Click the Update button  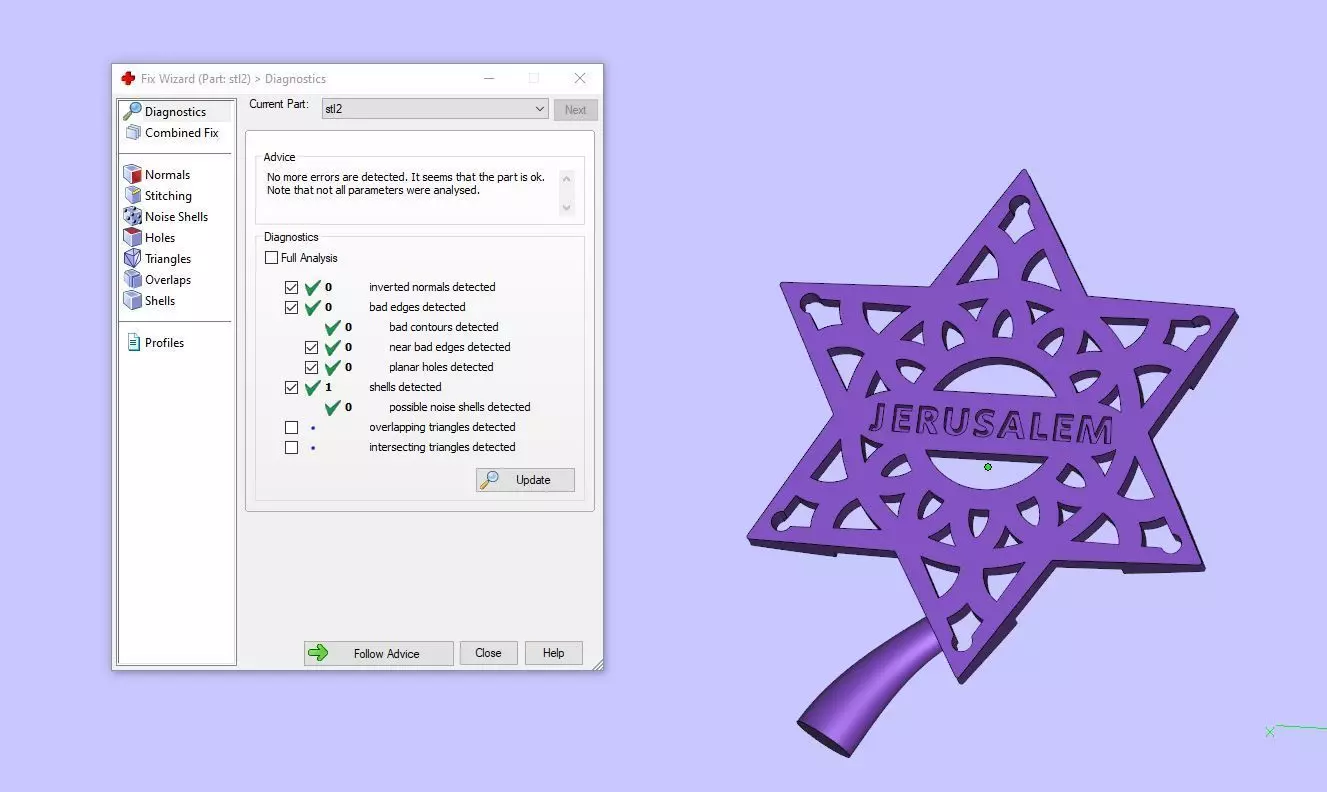point(525,480)
